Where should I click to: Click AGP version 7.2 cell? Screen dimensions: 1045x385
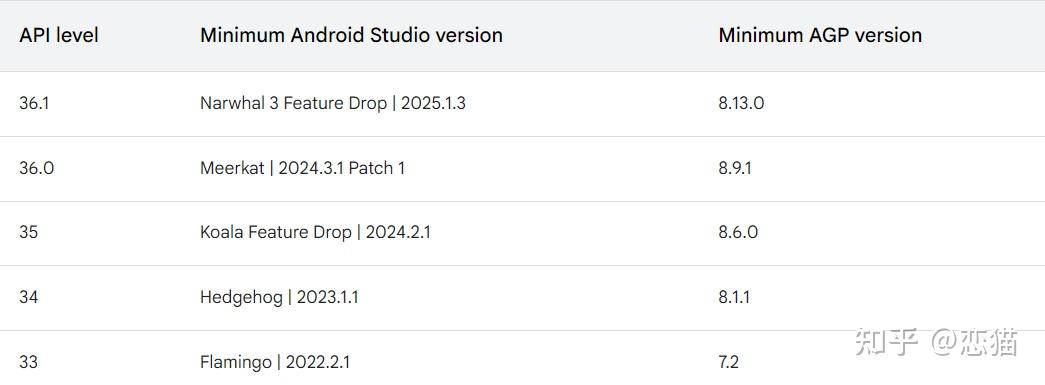click(728, 362)
